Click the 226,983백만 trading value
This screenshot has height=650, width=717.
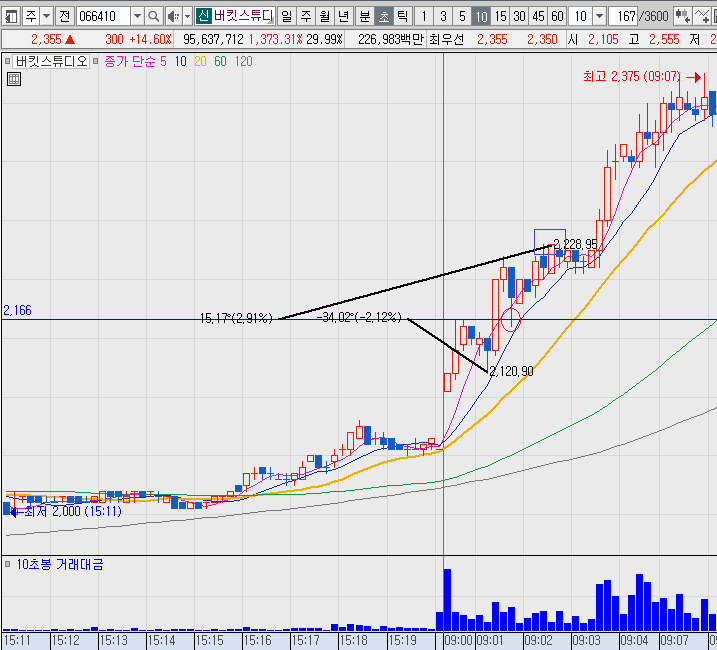391,39
